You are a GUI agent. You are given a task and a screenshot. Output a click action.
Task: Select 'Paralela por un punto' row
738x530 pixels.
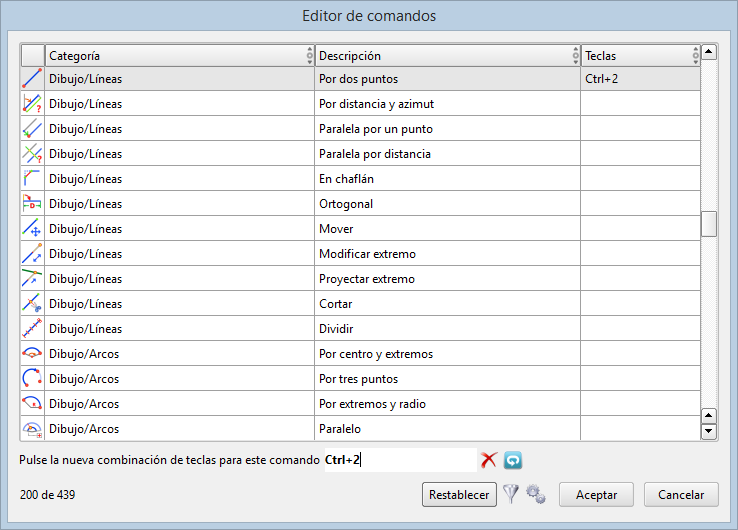click(361, 128)
